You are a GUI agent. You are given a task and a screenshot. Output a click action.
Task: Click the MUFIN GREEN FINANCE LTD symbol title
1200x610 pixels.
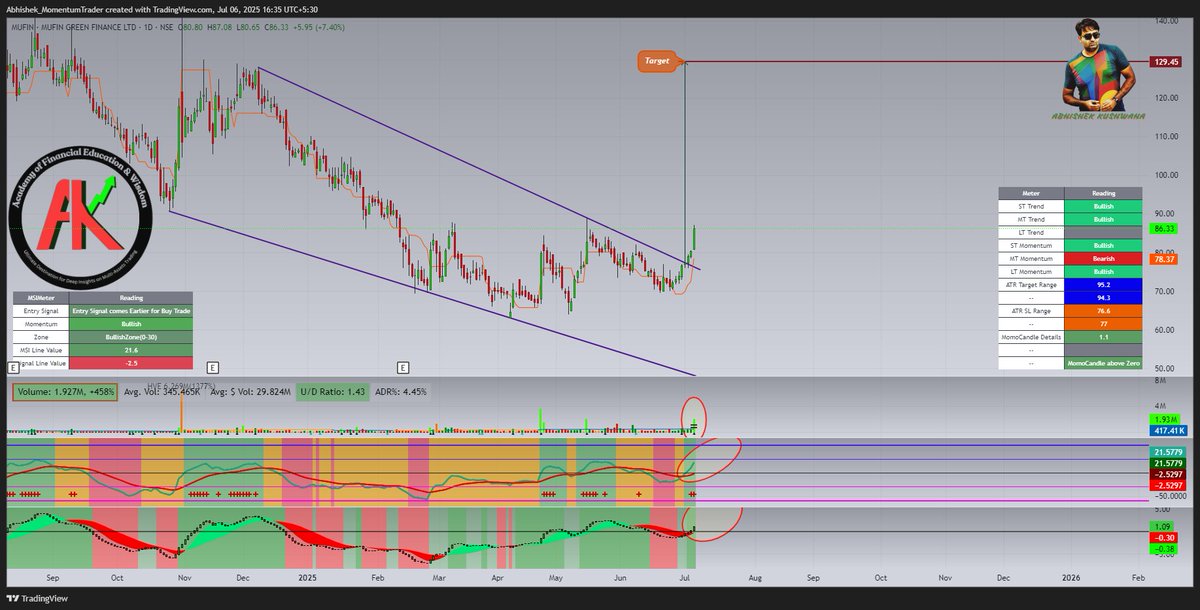(x=91, y=27)
